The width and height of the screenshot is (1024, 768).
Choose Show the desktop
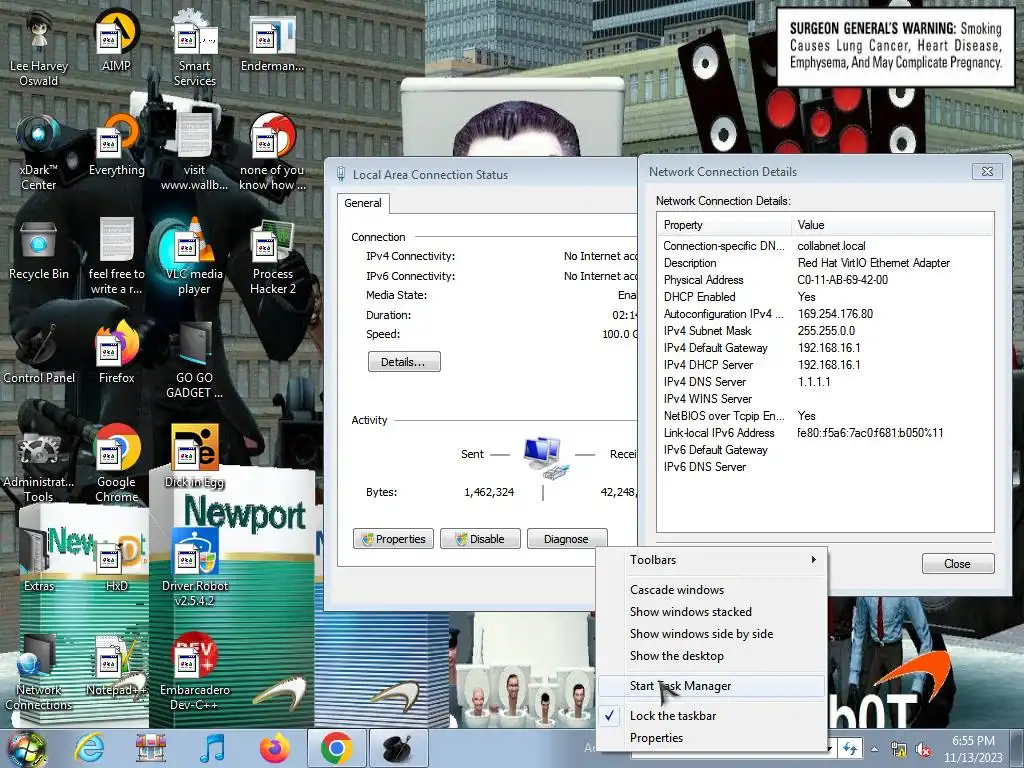pos(711,656)
